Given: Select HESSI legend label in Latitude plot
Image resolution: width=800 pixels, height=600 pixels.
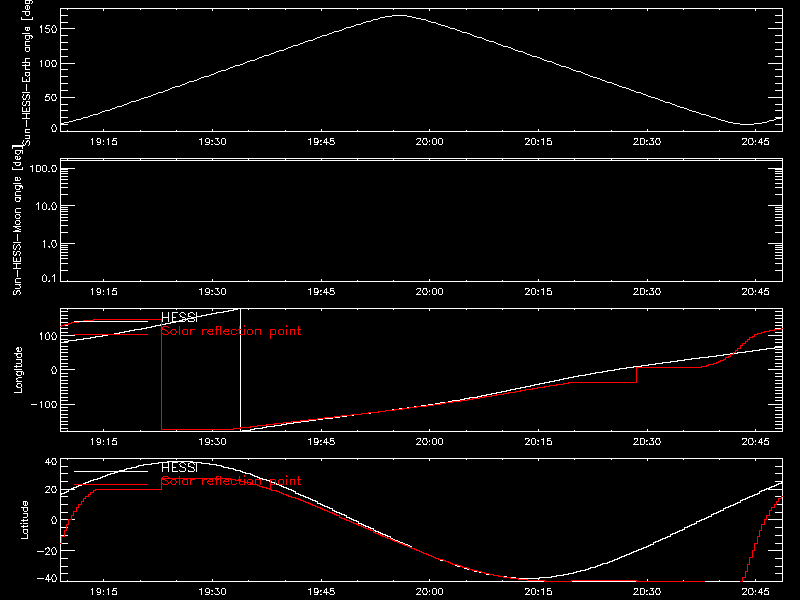Looking at the screenshot, I should click(179, 467).
